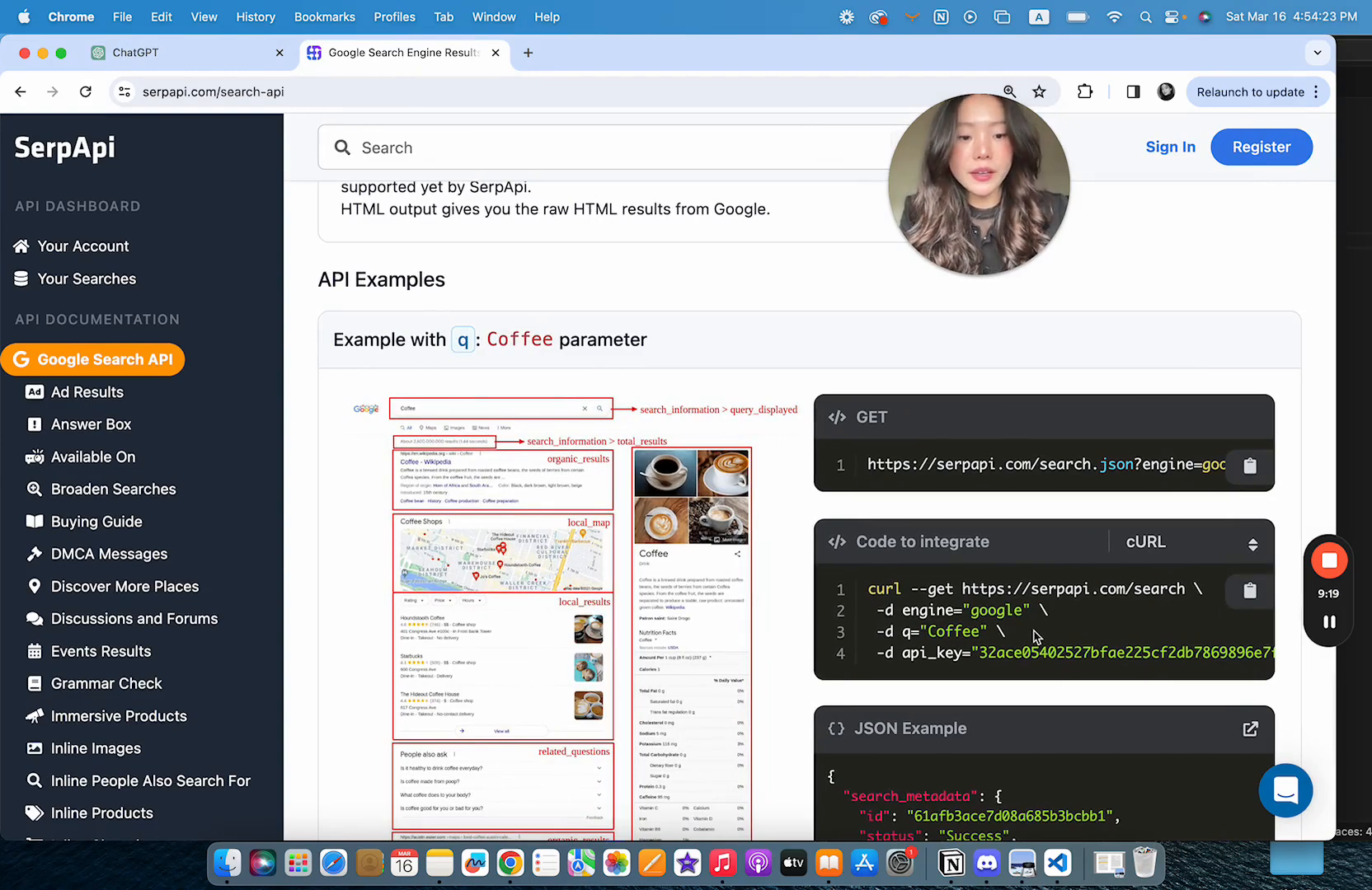Open Immersive Products documentation
Viewport: 1372px width, 890px height.
pyautogui.click(x=106, y=716)
